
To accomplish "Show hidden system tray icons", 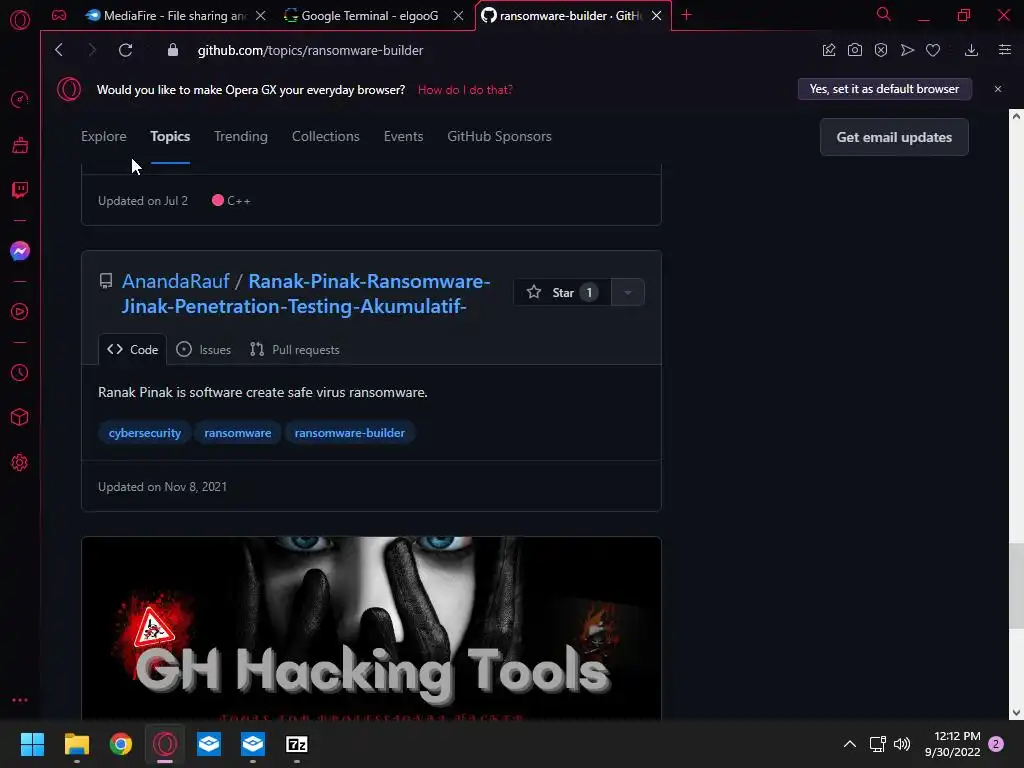I will [850, 744].
